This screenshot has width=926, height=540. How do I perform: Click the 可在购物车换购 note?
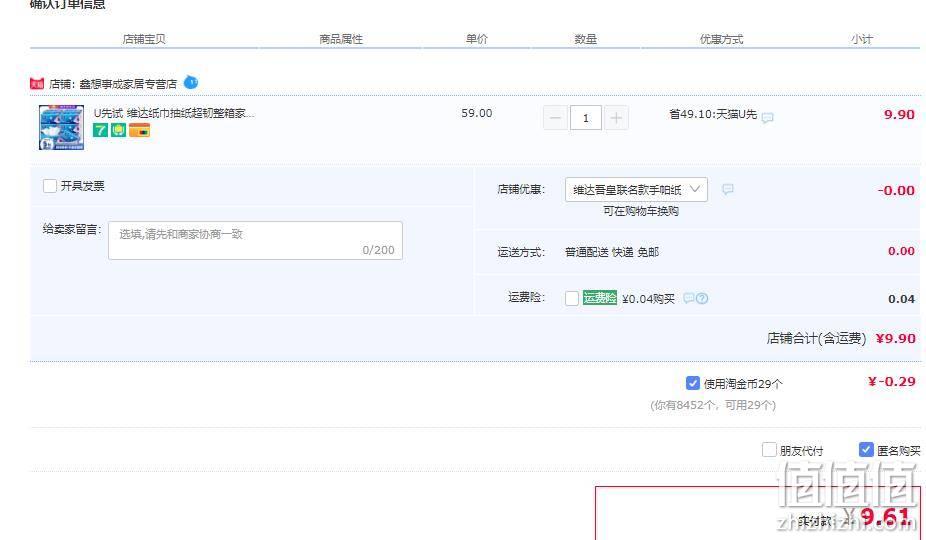(641, 211)
